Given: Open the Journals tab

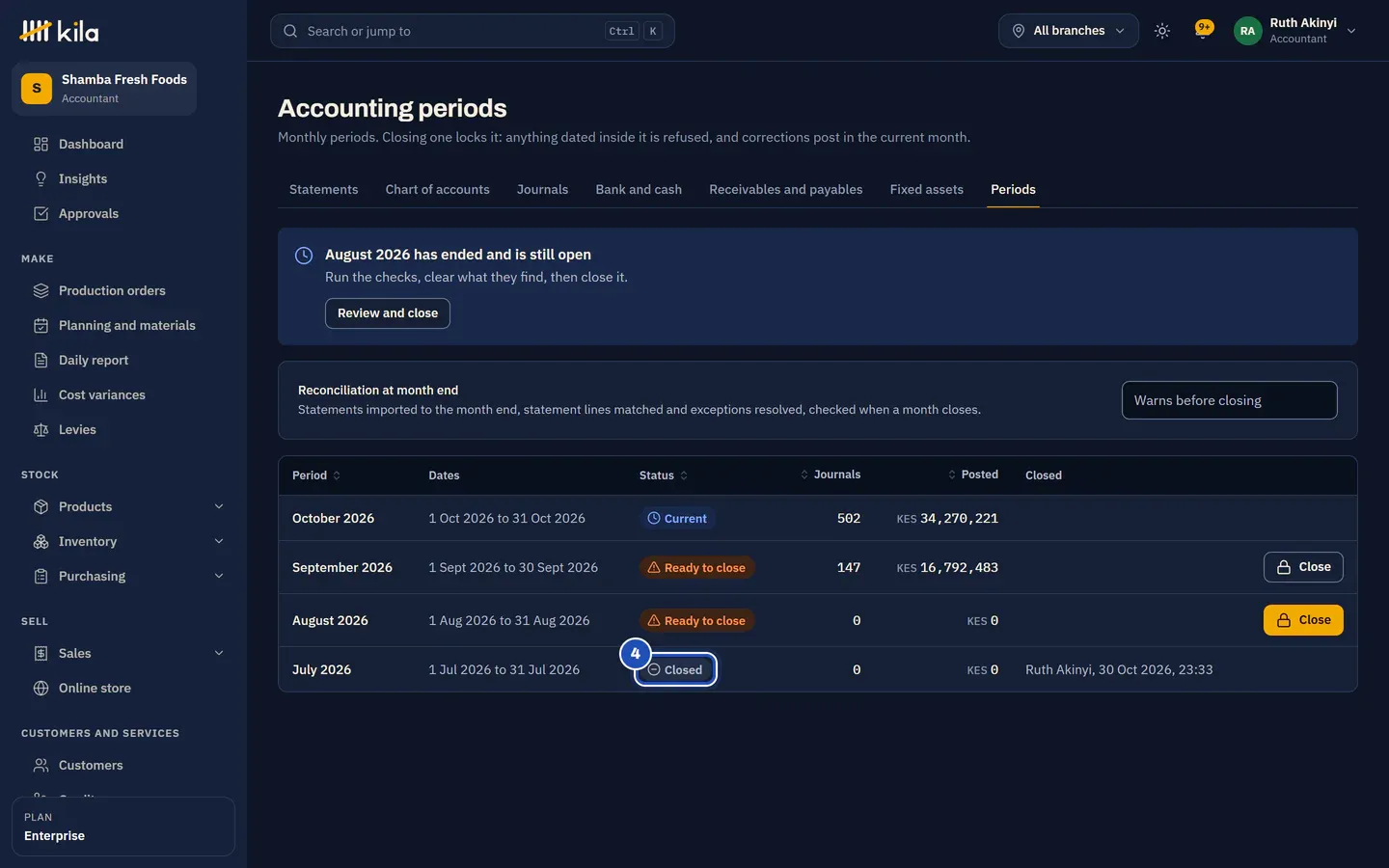Looking at the screenshot, I should tap(542, 189).
